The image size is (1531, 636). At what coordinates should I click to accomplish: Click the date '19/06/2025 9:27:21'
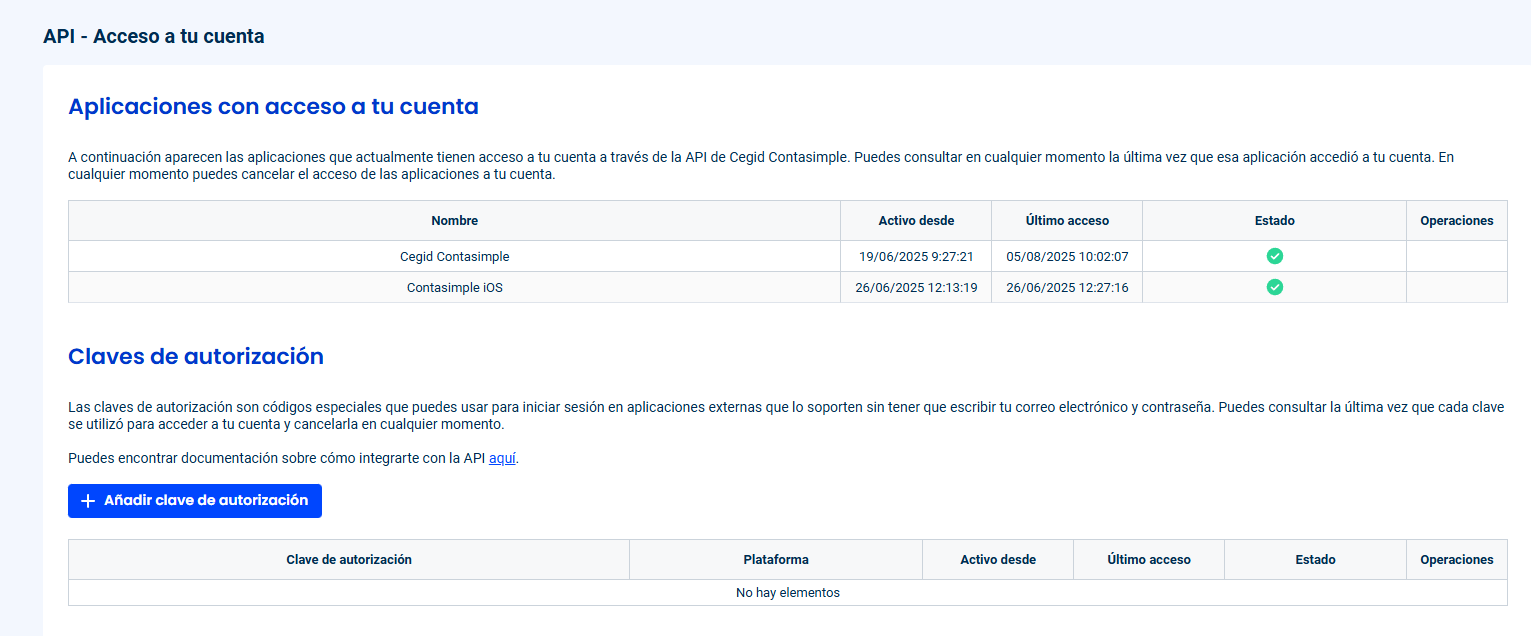(916, 257)
